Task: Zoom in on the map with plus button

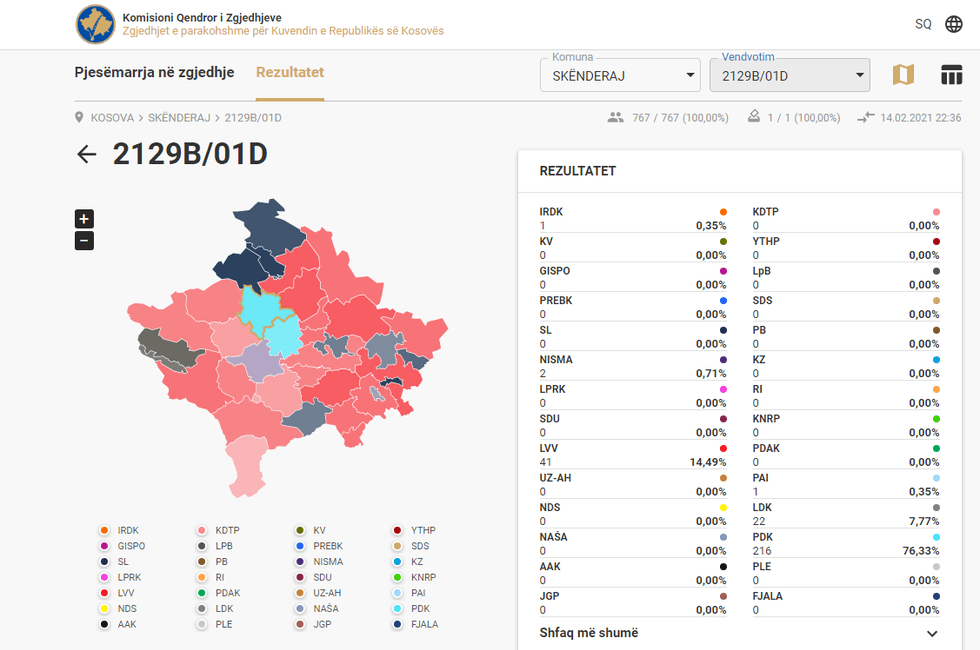Action: [84, 219]
